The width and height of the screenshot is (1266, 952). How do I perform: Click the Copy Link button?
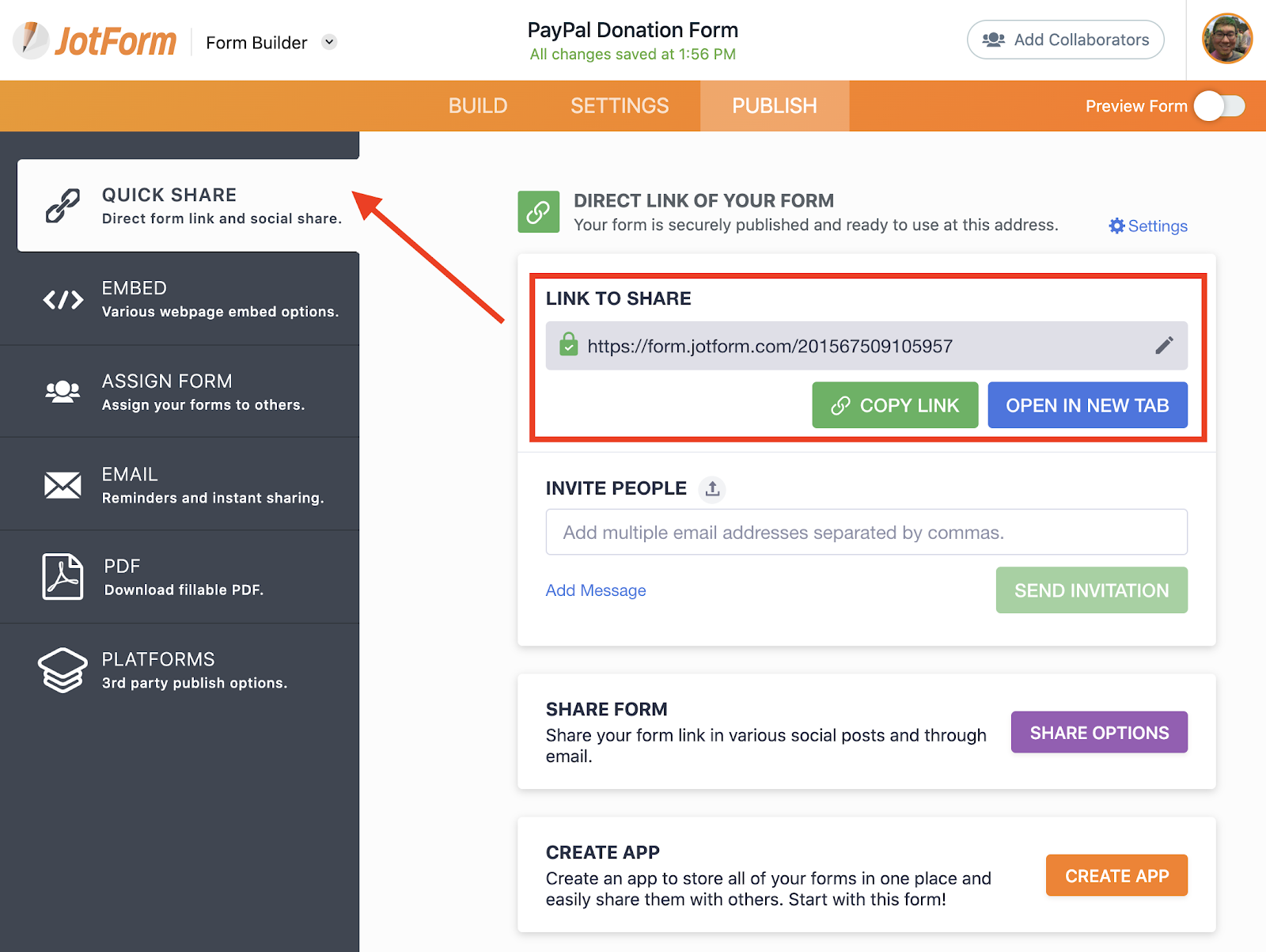tap(895, 406)
